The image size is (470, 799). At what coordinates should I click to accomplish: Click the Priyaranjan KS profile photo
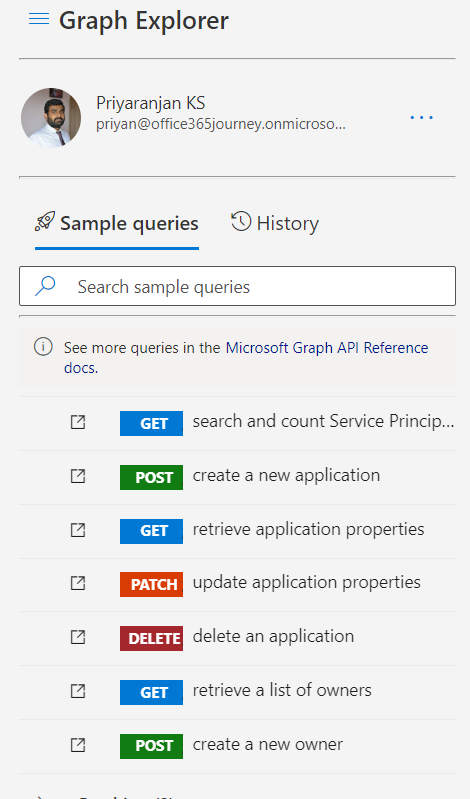pyautogui.click(x=51, y=118)
